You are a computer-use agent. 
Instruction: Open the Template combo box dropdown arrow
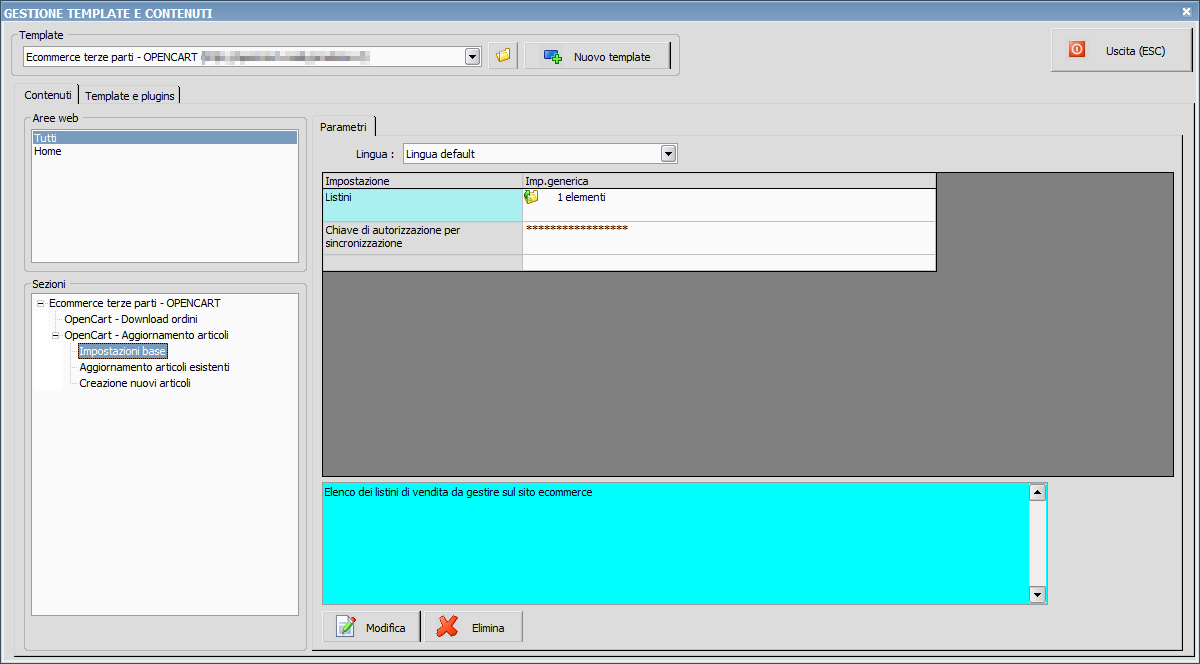point(473,57)
